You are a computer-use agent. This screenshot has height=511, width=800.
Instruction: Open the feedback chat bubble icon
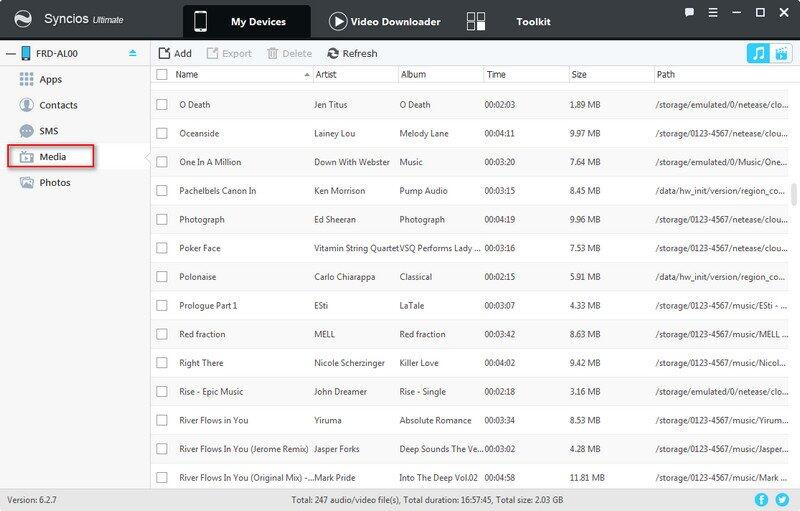coord(689,12)
